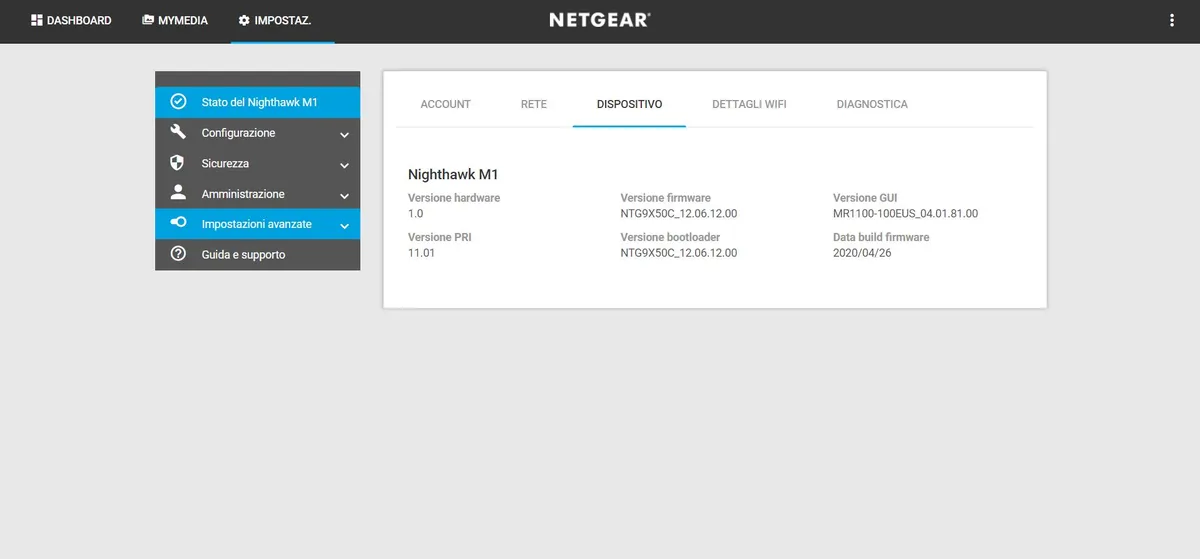Click the Impostaz. gear icon
This screenshot has width=1200, height=559.
pyautogui.click(x=244, y=20)
